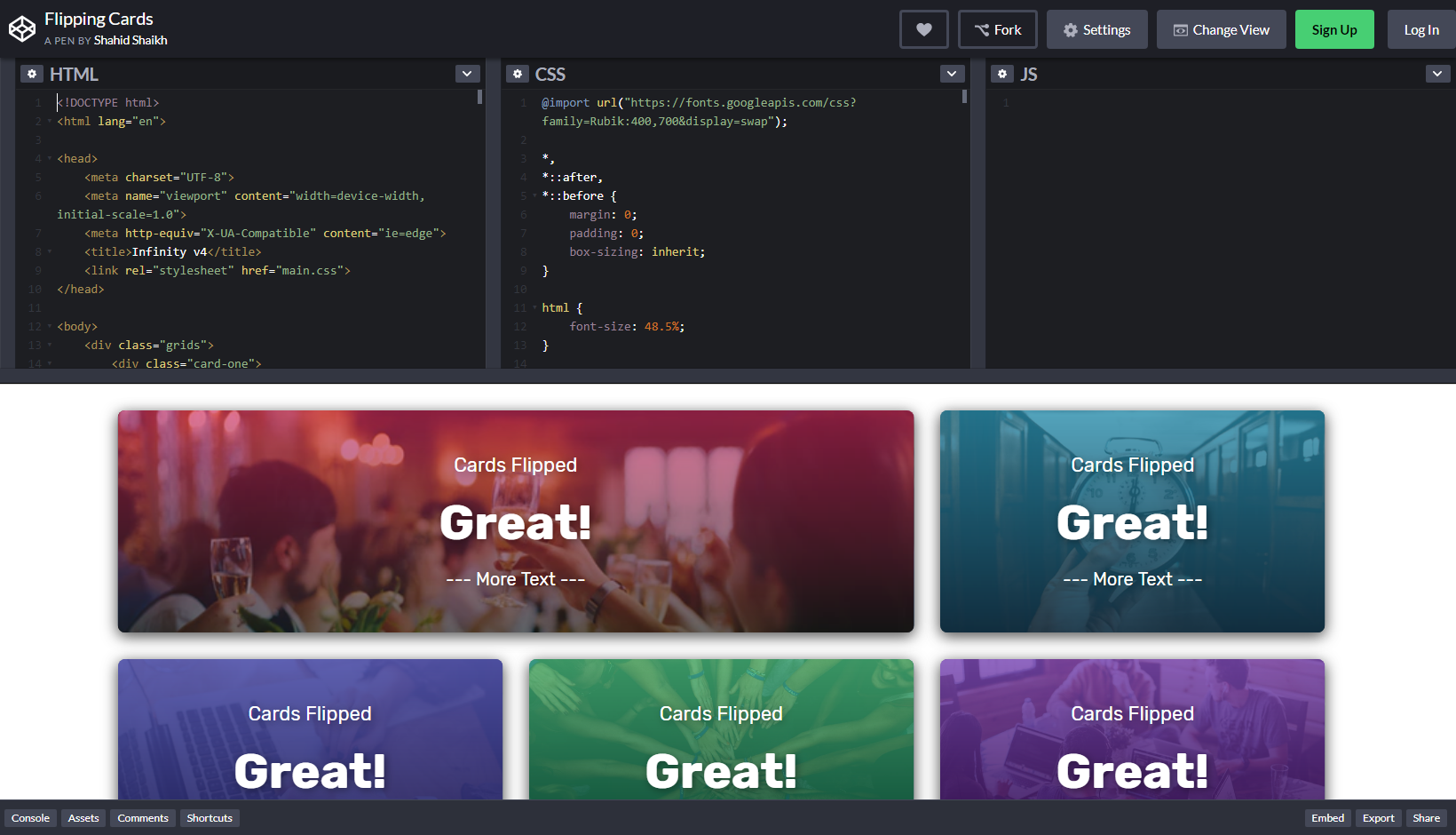This screenshot has height=835, width=1456.
Task: Click the Flipping Cards pen title
Action: pos(99,19)
